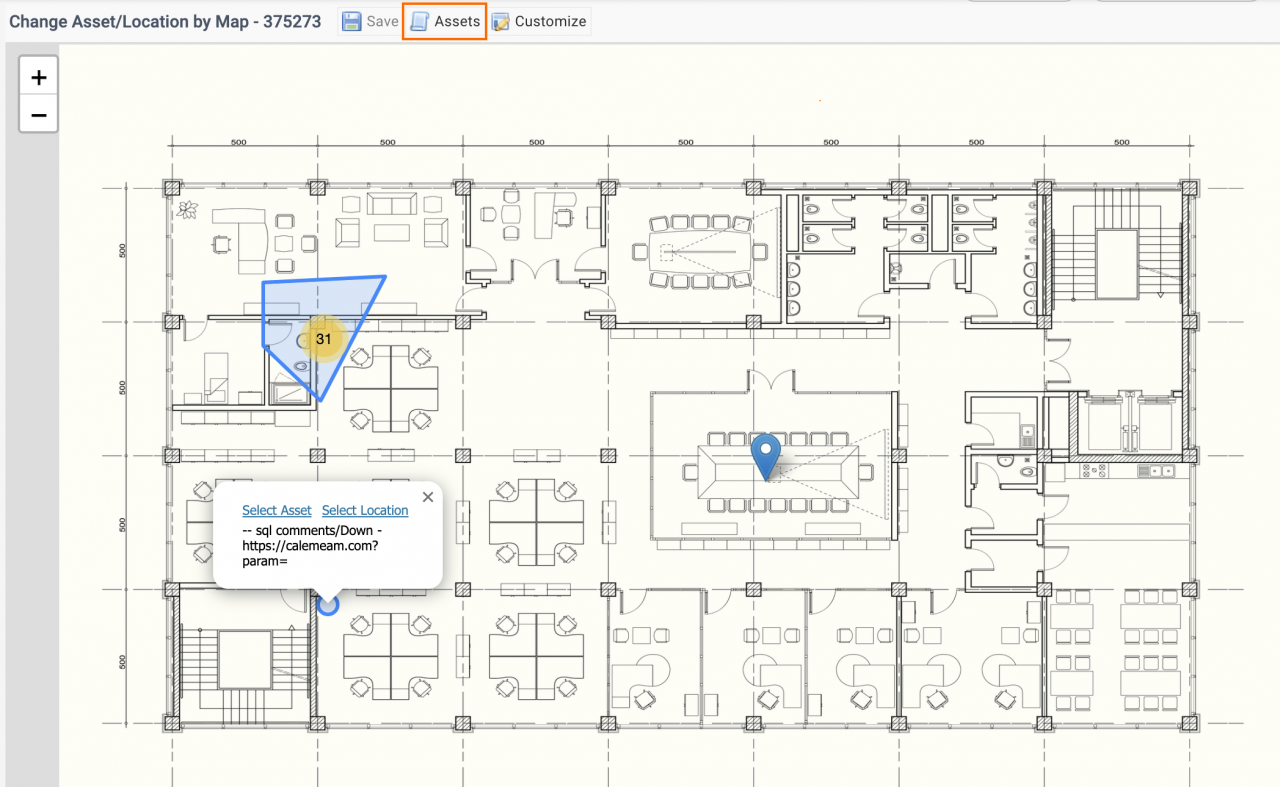Image resolution: width=1280 pixels, height=787 pixels.
Task: Click the Change Asset/Location by Map title
Action: point(165,21)
